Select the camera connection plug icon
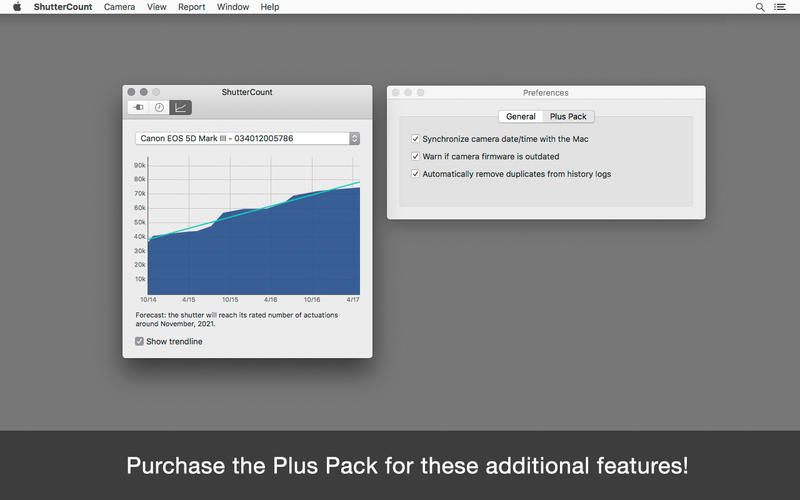The width and height of the screenshot is (800, 500). coord(138,107)
